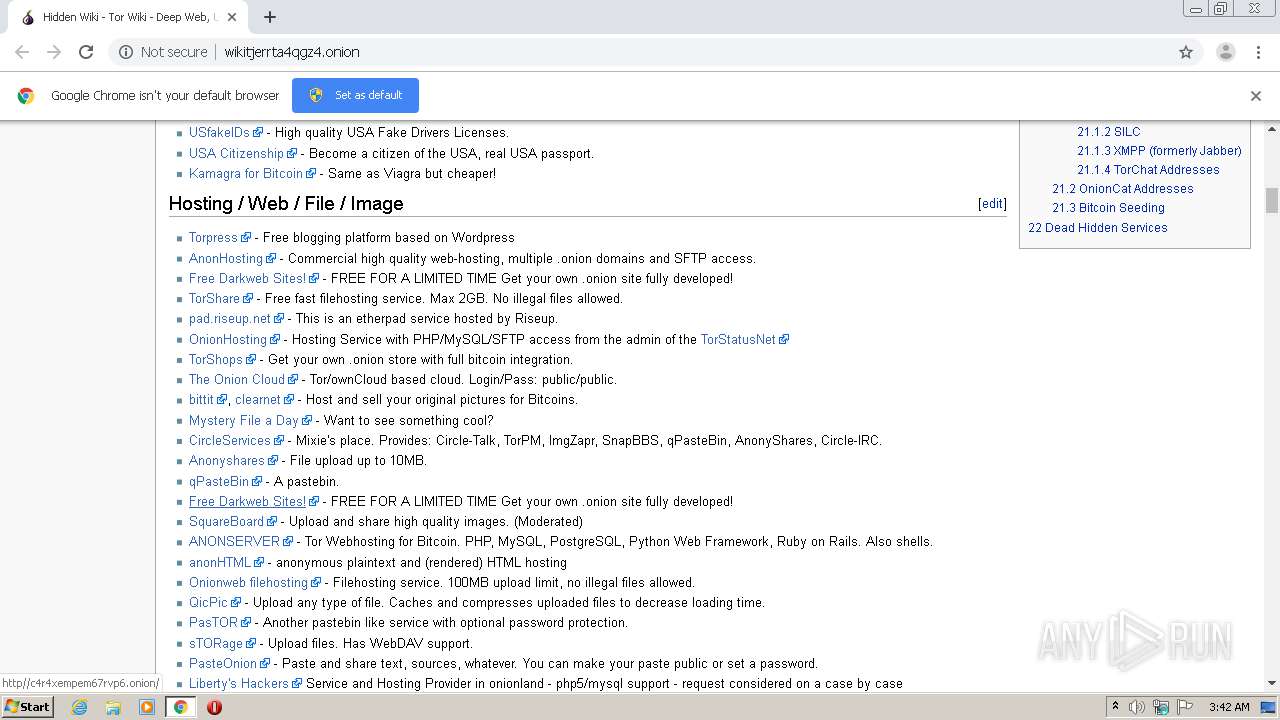Image resolution: width=1280 pixels, height=720 pixels.
Task: Open a new browser tab
Action: coord(269,17)
